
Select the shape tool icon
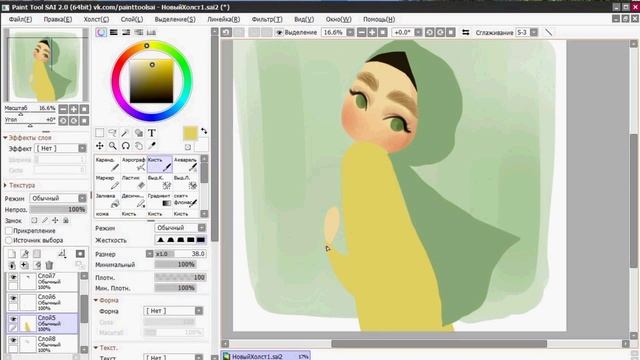(138, 133)
